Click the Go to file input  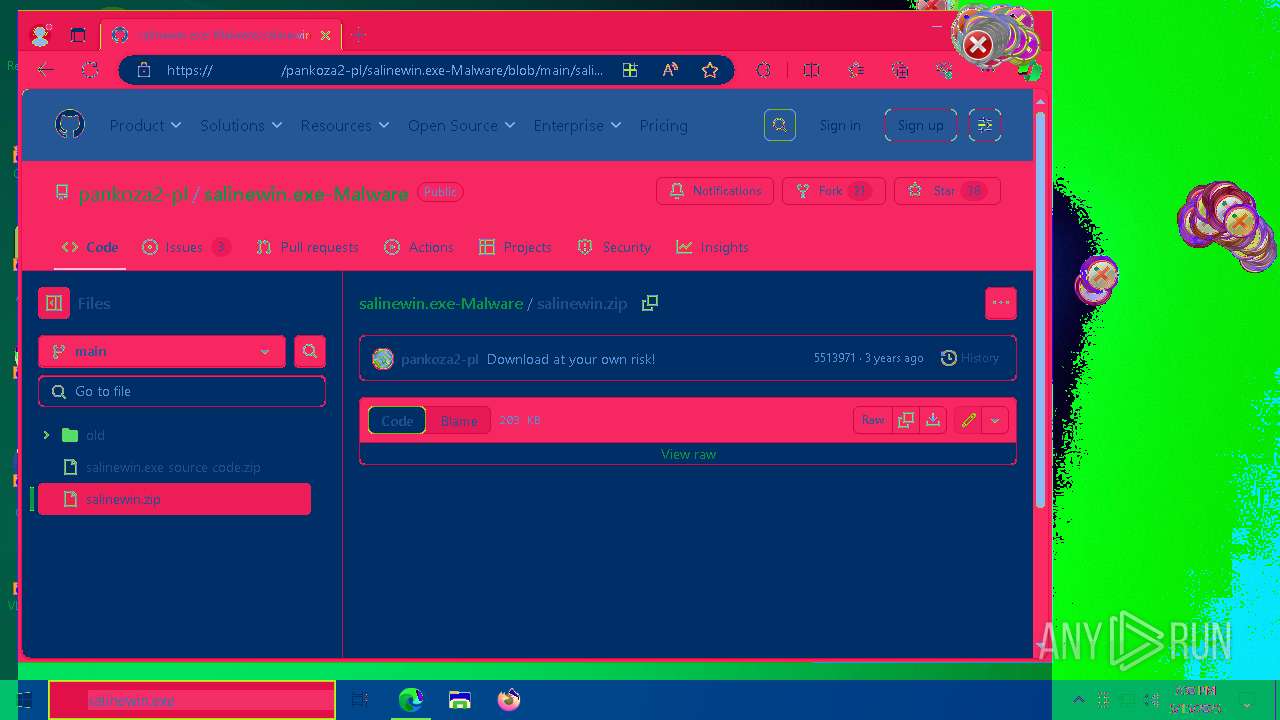[x=182, y=391]
